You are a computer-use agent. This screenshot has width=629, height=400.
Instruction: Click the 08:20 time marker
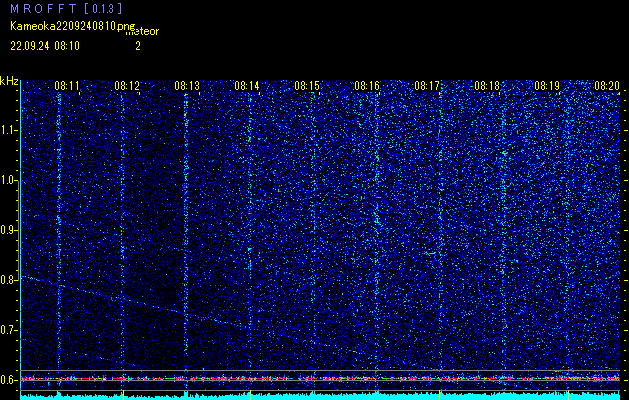coord(607,85)
